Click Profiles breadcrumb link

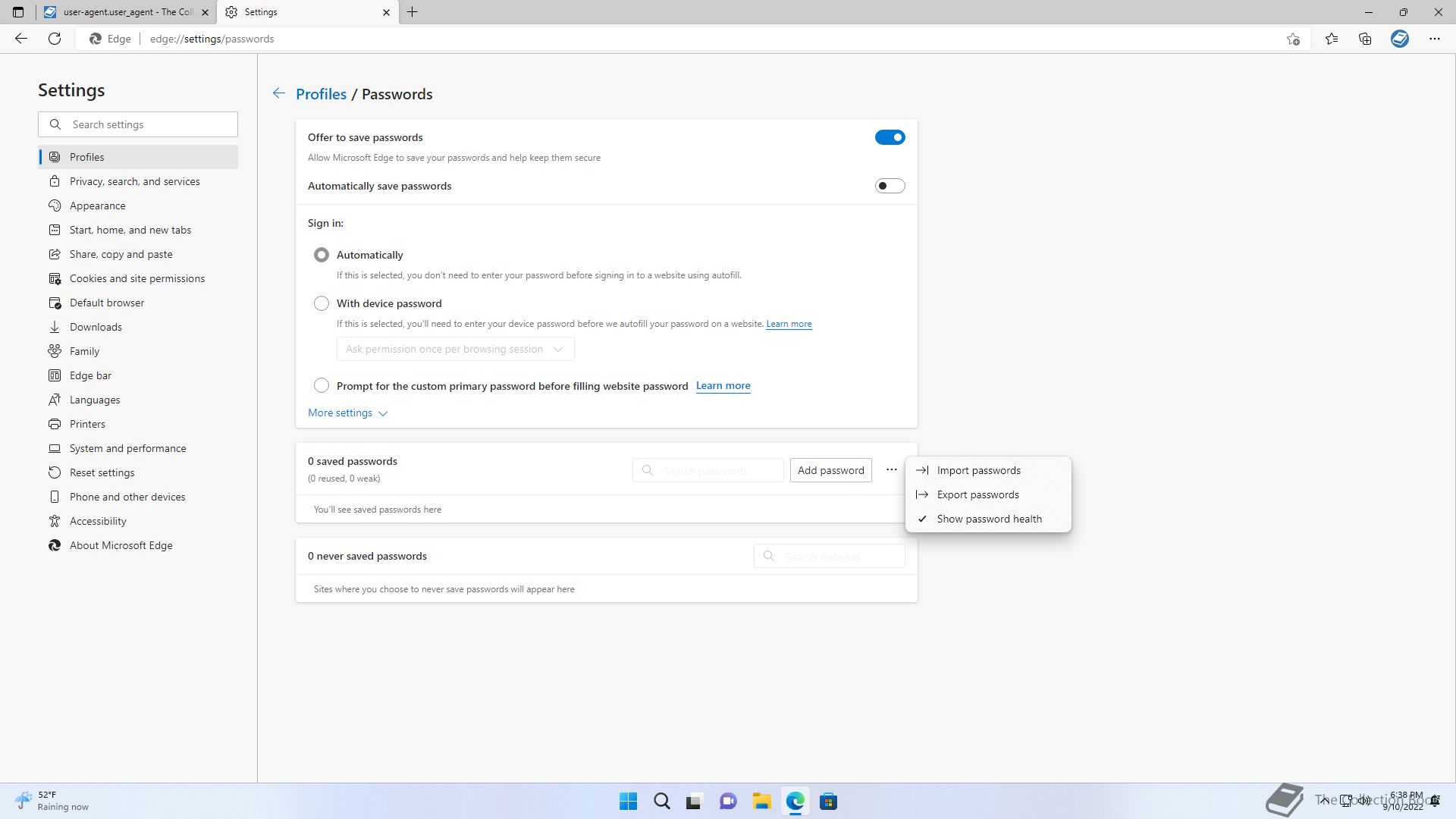pyautogui.click(x=321, y=94)
